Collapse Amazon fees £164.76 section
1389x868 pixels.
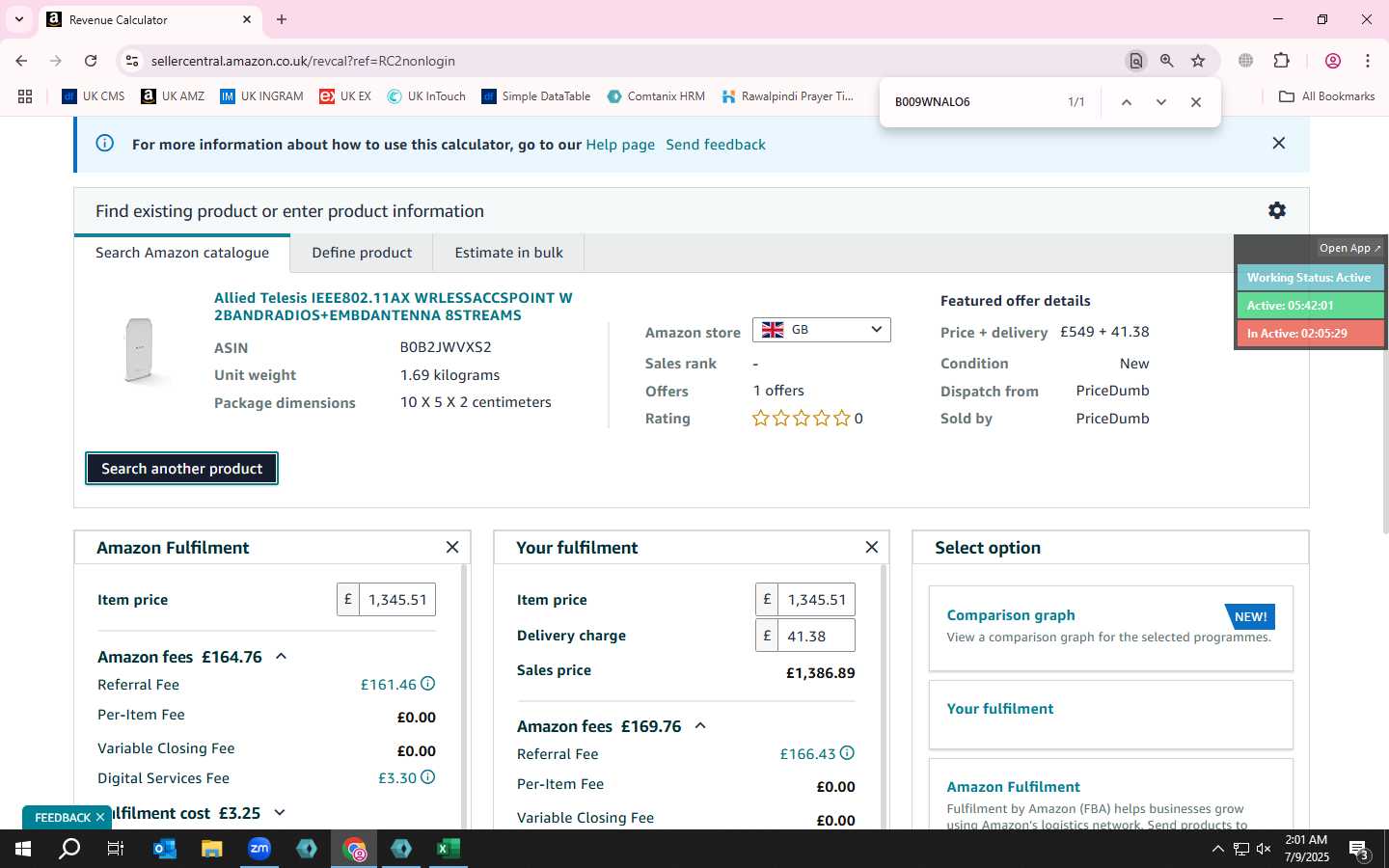pos(282,657)
